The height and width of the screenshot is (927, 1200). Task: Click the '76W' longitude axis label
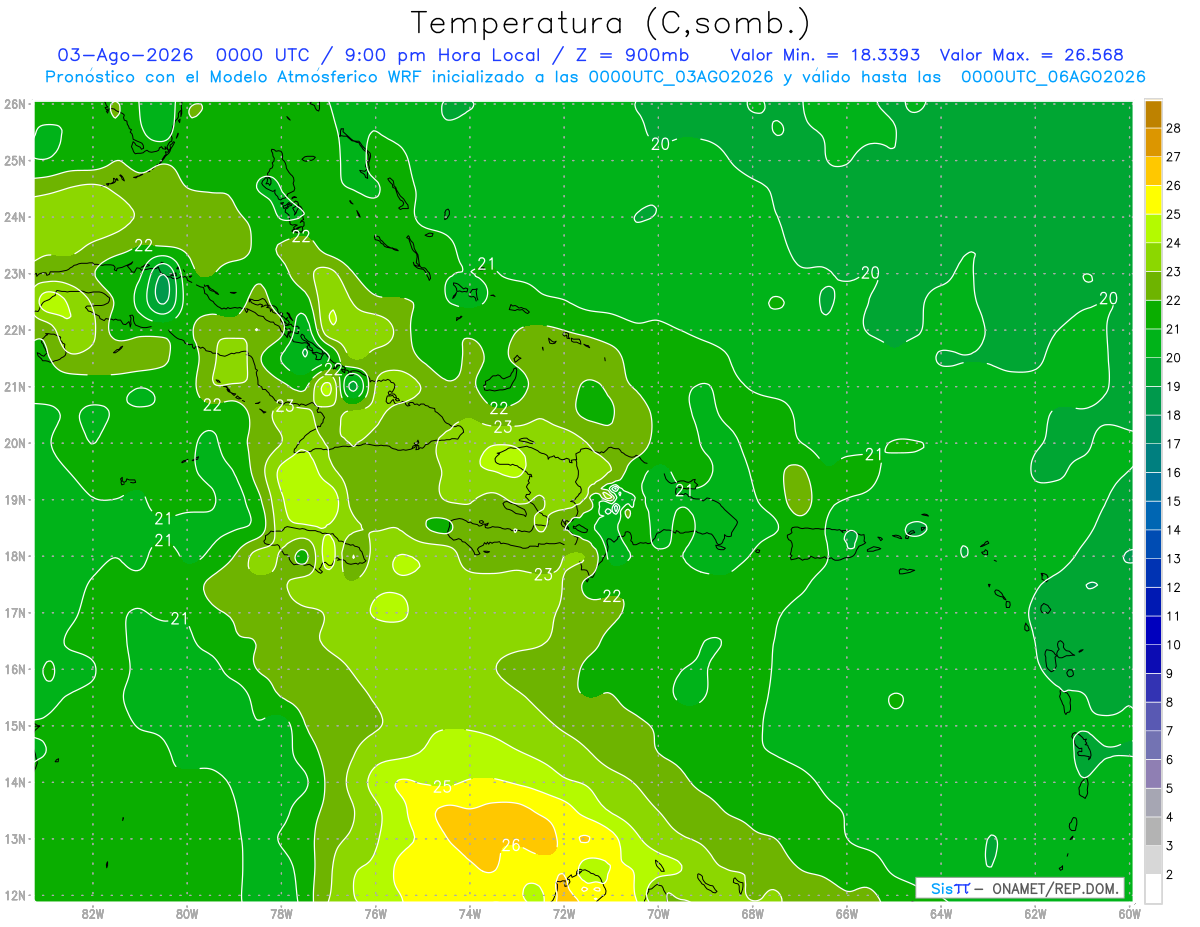click(x=375, y=913)
